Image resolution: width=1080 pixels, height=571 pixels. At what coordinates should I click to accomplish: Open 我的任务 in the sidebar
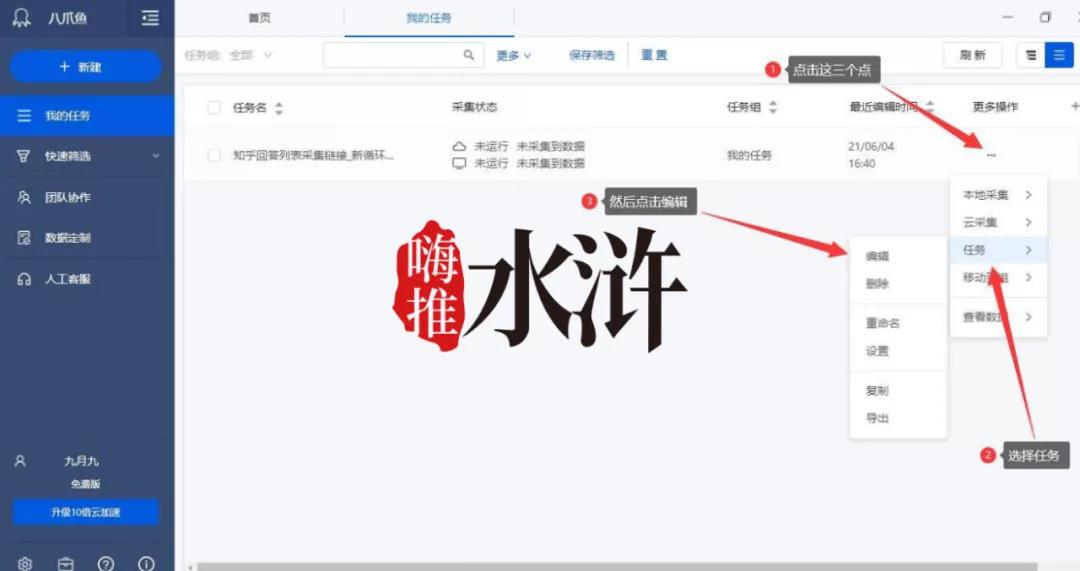point(87,116)
